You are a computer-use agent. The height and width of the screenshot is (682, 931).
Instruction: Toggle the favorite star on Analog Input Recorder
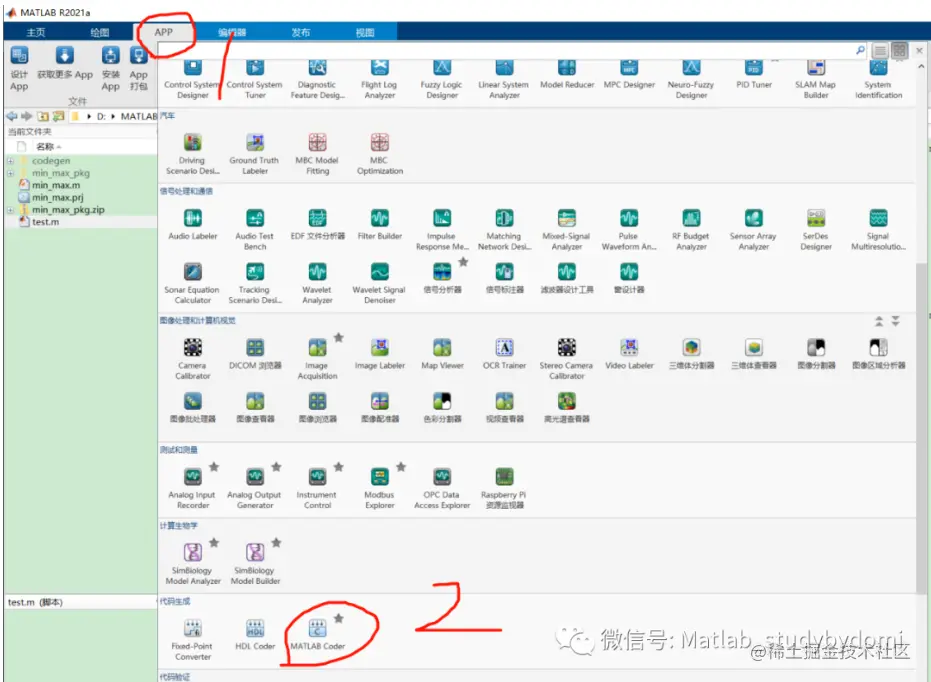pyautogui.click(x=214, y=467)
